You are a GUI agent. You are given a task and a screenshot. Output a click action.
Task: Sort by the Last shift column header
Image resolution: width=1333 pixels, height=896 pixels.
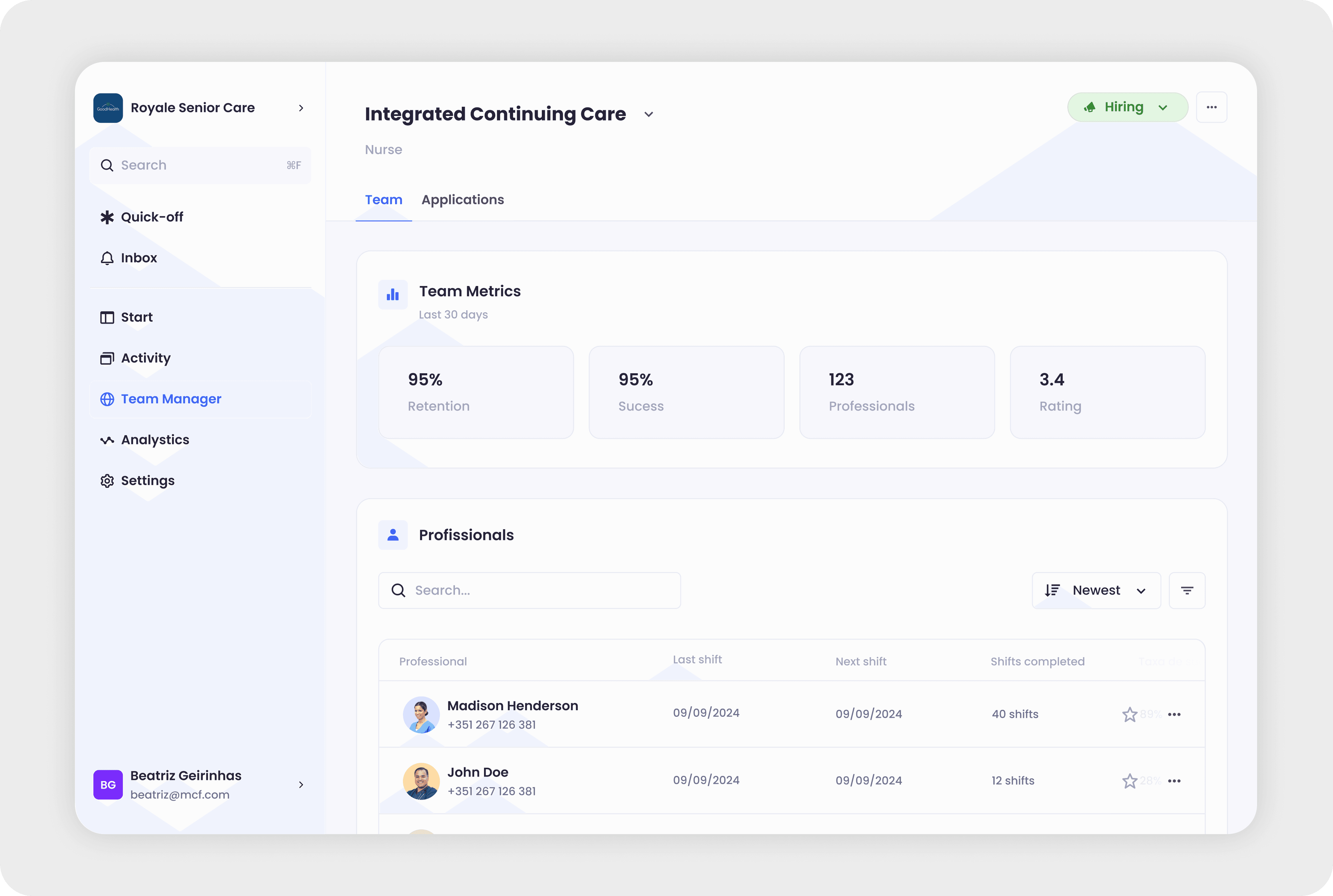[697, 660]
